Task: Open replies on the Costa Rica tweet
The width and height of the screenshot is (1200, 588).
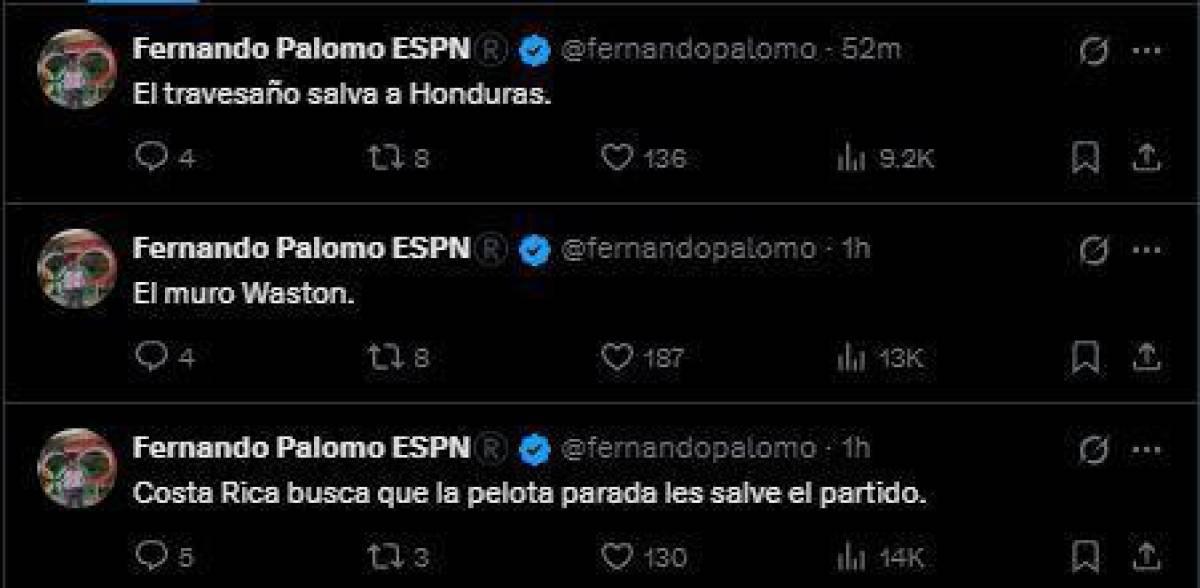Action: (x=152, y=557)
